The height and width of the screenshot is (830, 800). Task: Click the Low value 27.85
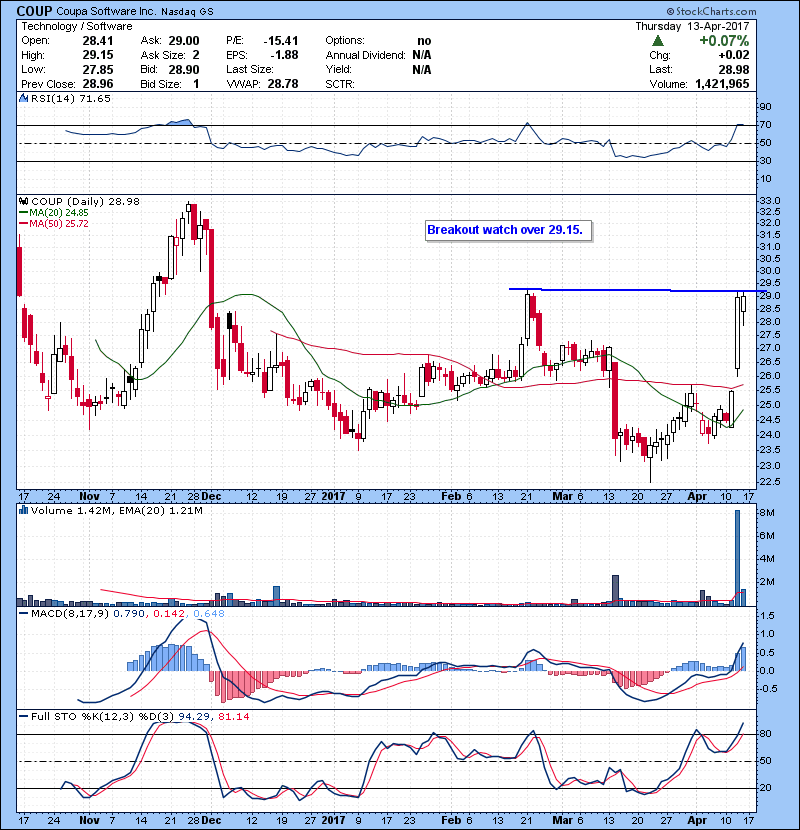(98, 69)
